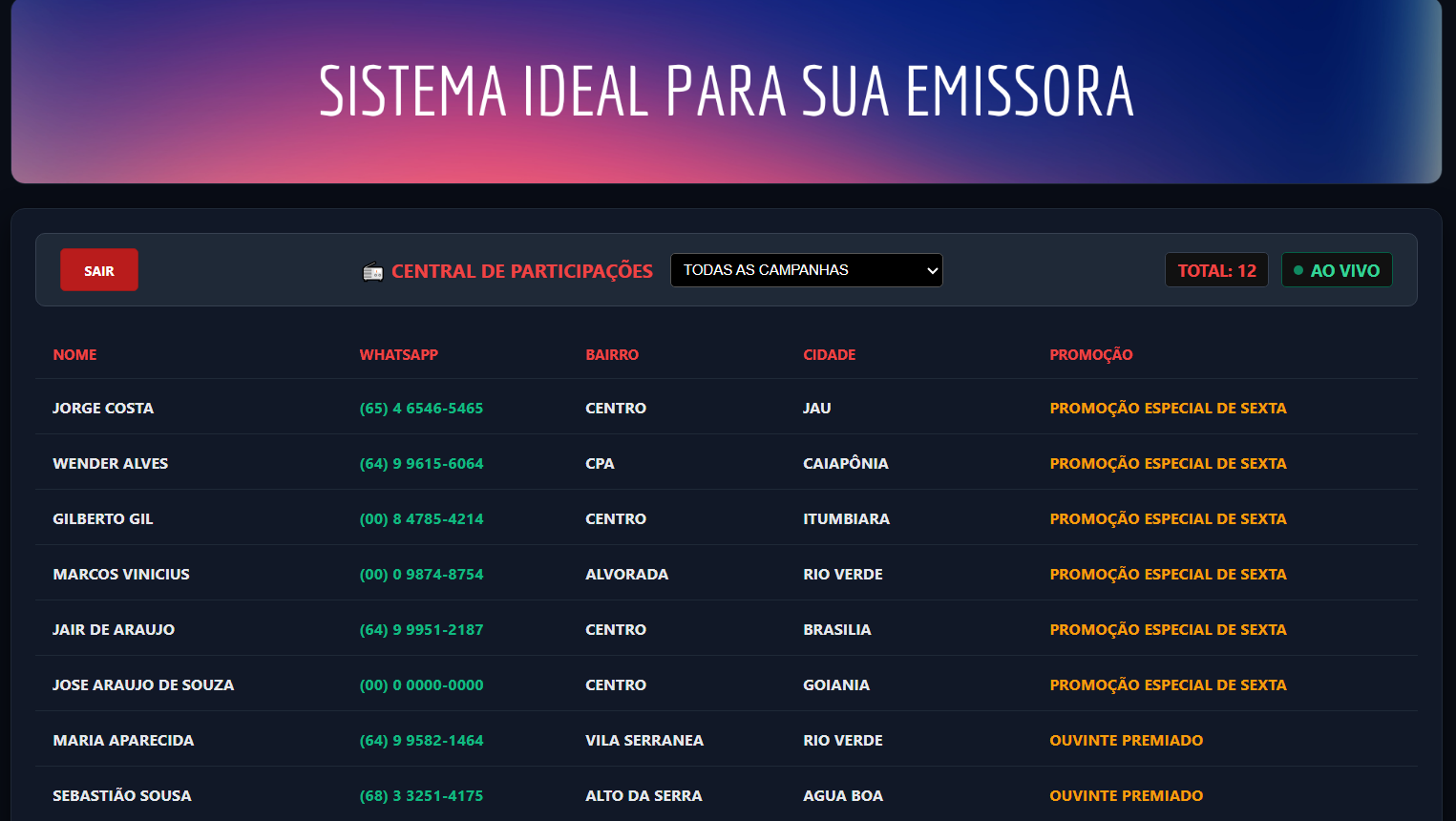Open WhatsApp number (64) 9 9615-6064
1456x821 pixels.
pos(421,463)
